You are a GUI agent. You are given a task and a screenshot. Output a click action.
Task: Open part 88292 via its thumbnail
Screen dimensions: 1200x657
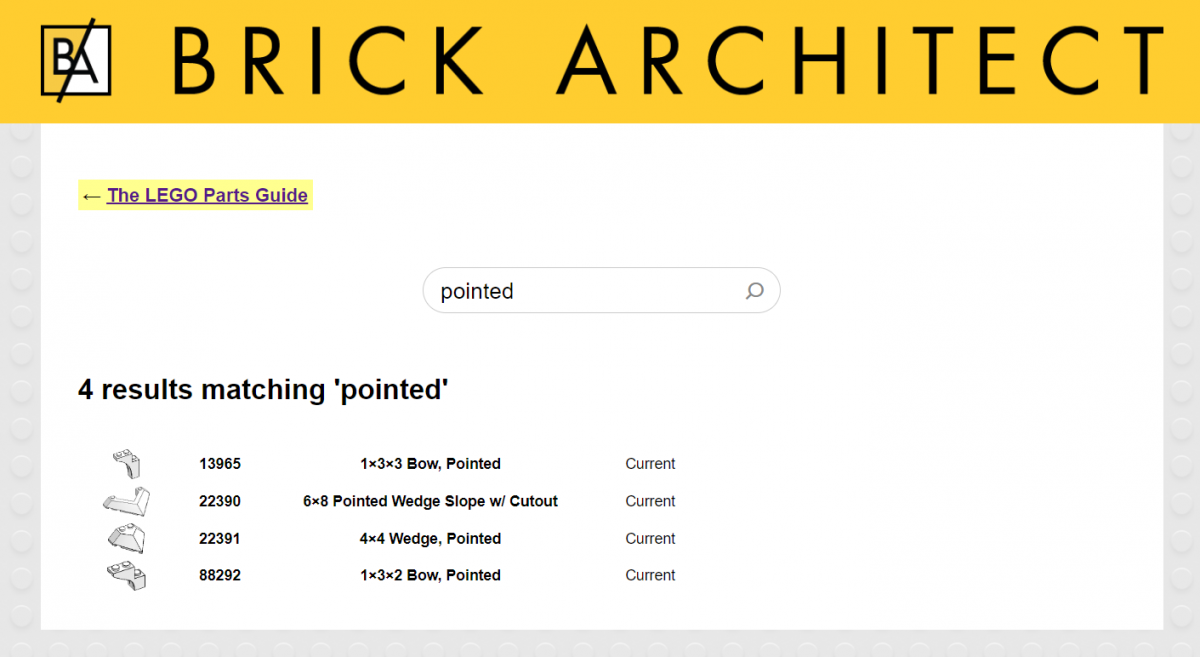128,575
